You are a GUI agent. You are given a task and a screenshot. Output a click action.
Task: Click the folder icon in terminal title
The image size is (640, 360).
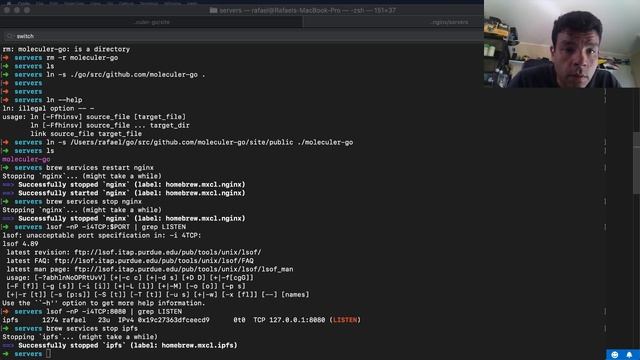coord(213,10)
